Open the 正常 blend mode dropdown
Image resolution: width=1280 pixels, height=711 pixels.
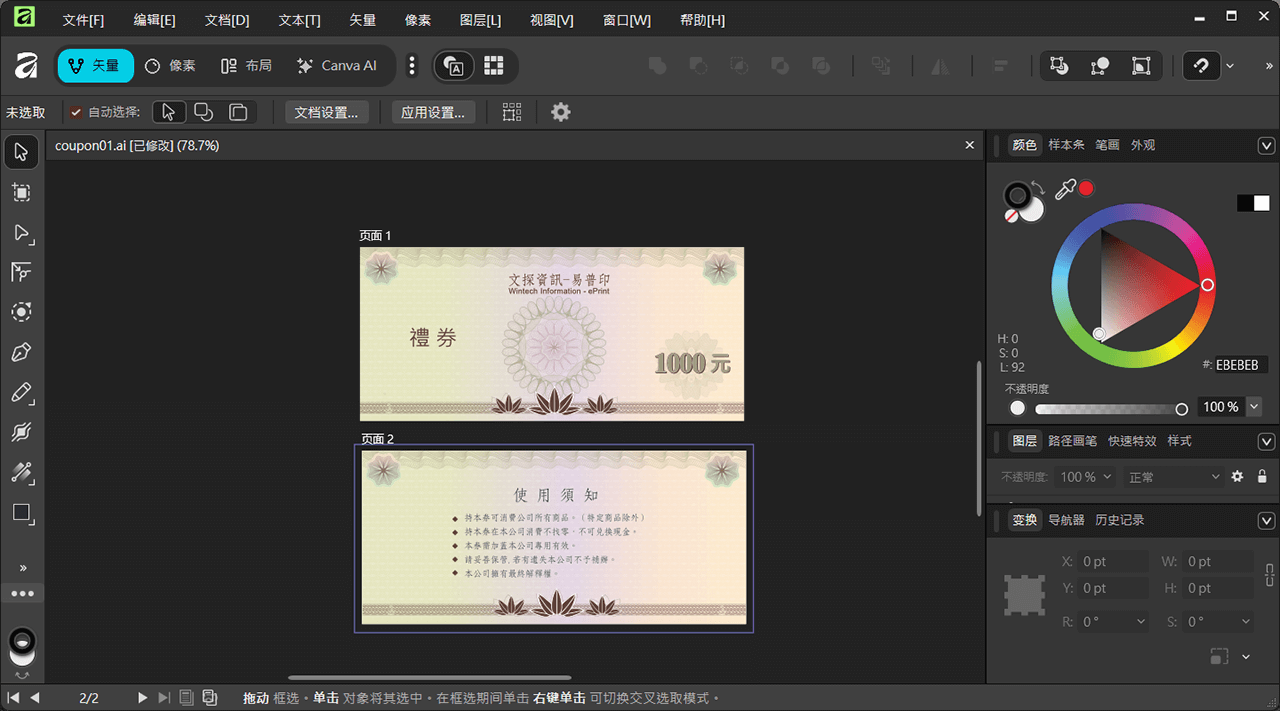point(1174,477)
